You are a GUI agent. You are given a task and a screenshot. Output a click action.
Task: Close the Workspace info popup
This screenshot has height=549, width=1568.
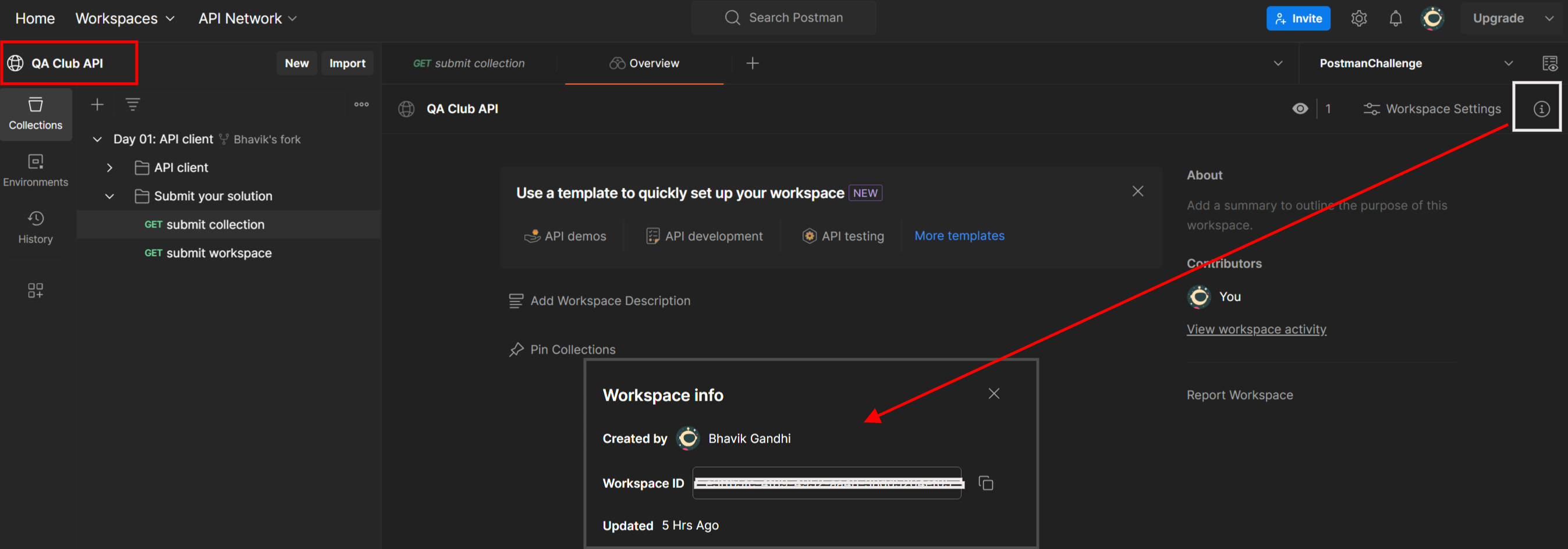pyautogui.click(x=994, y=393)
